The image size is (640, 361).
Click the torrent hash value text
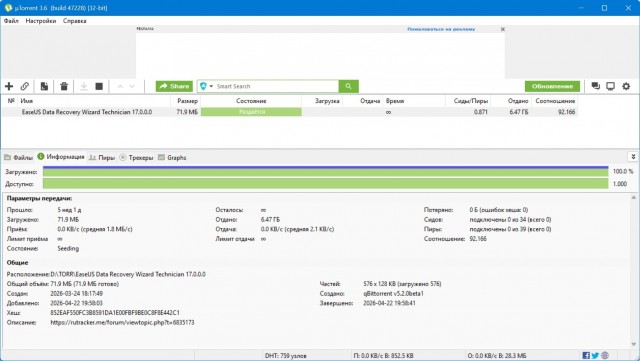pyautogui.click(x=115, y=312)
